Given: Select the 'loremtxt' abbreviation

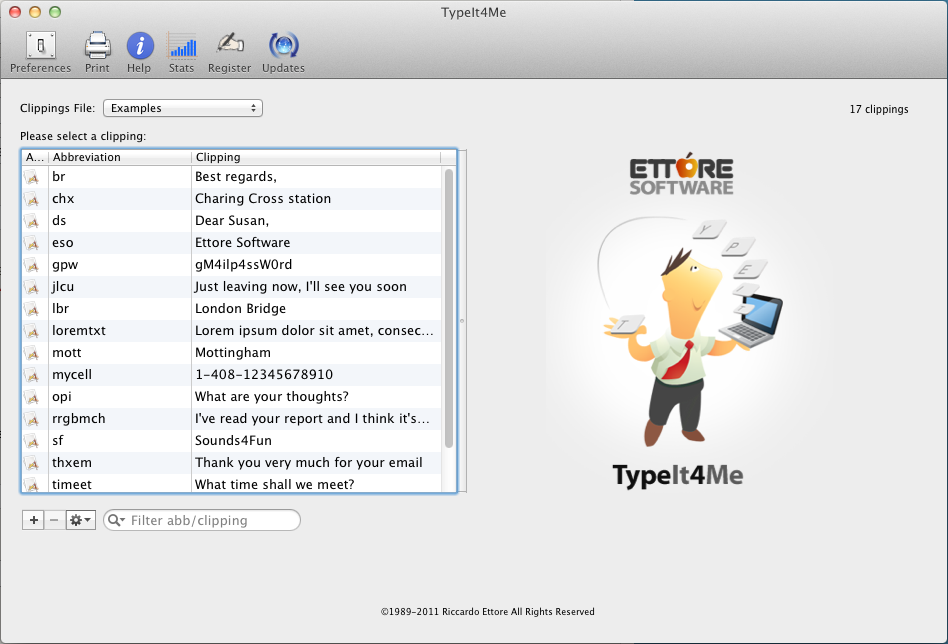Looking at the screenshot, I should 79,331.
